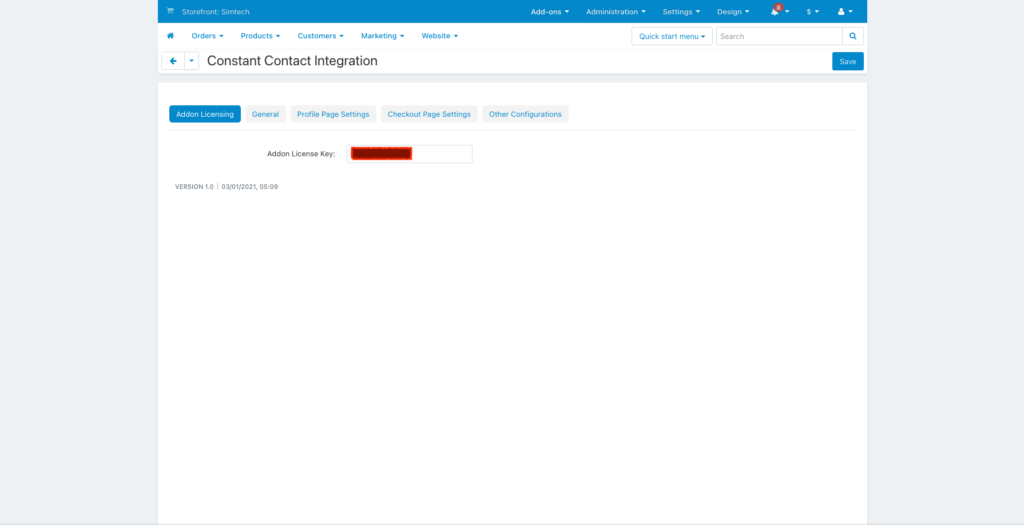1024x525 pixels.
Task: Click the home icon in the navigation bar
Action: click(x=170, y=36)
